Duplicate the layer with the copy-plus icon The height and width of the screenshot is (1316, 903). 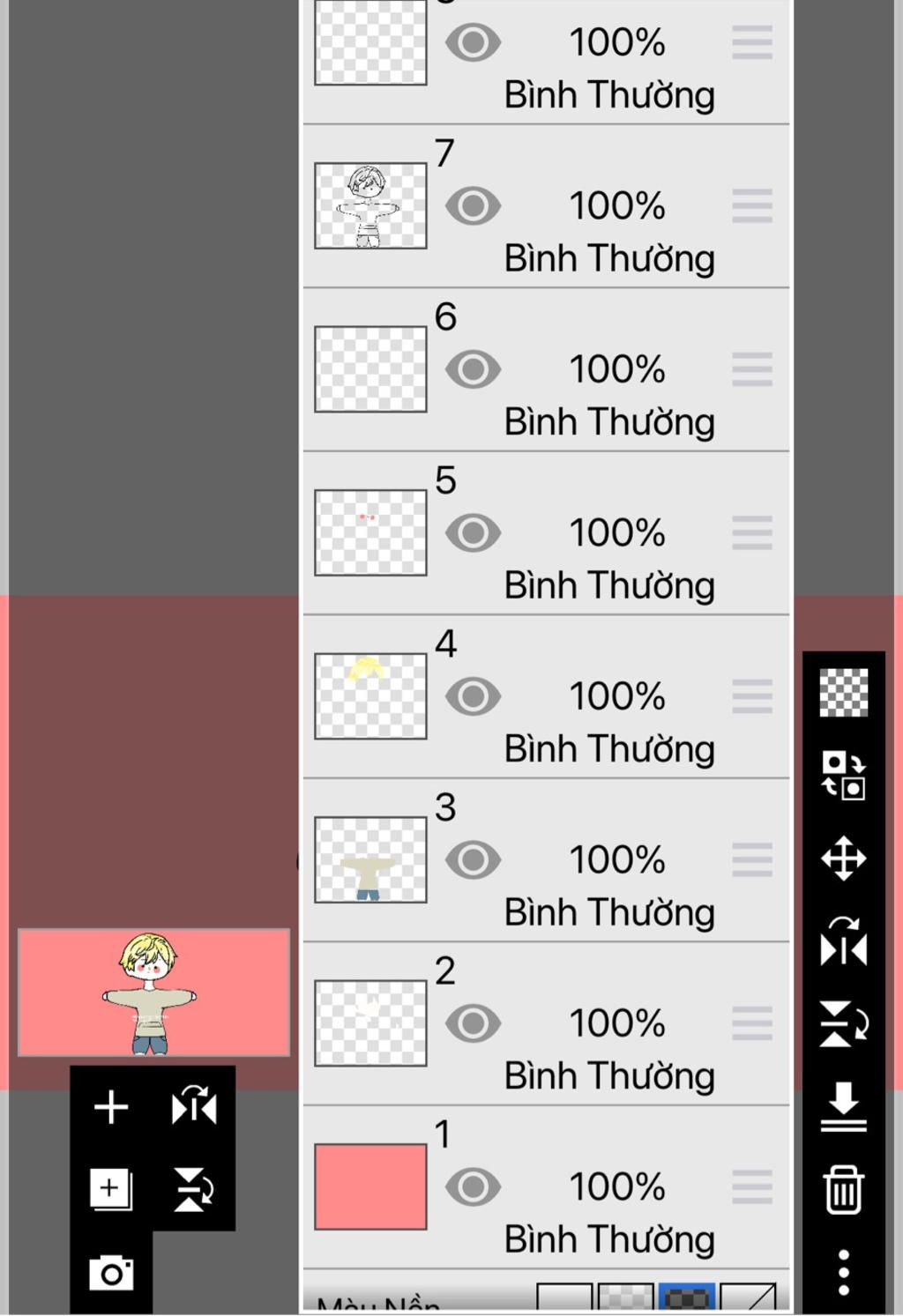(x=111, y=1189)
